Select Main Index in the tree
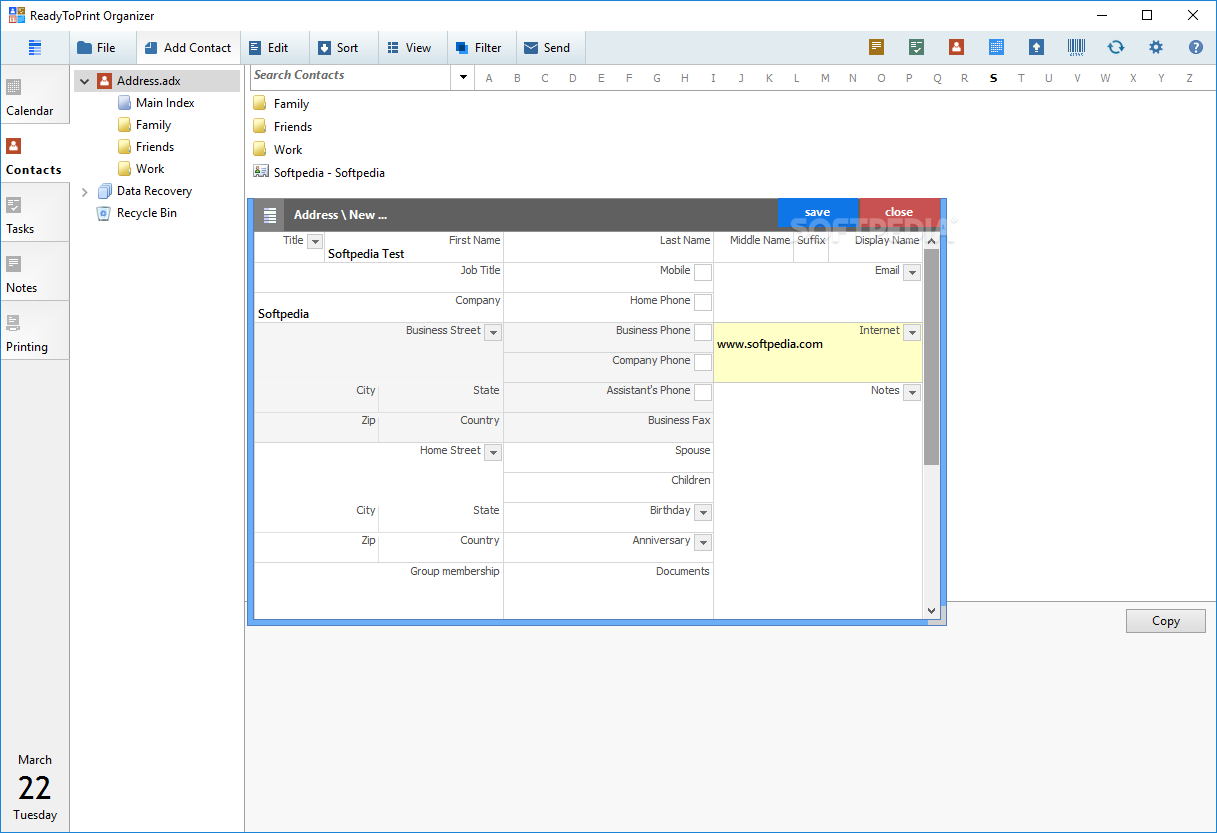This screenshot has height=833, width=1217. 165,103
